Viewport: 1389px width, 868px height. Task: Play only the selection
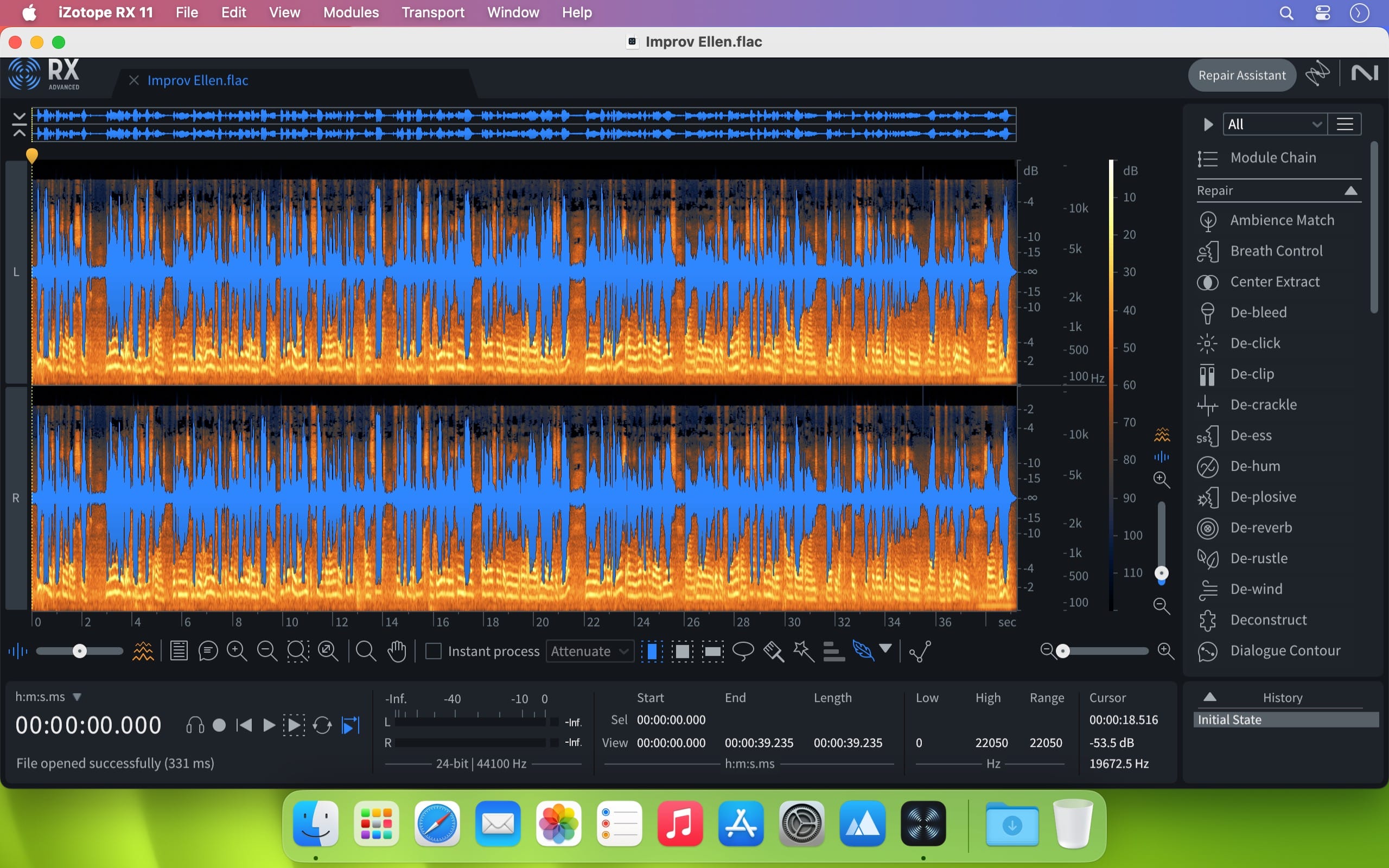(294, 725)
